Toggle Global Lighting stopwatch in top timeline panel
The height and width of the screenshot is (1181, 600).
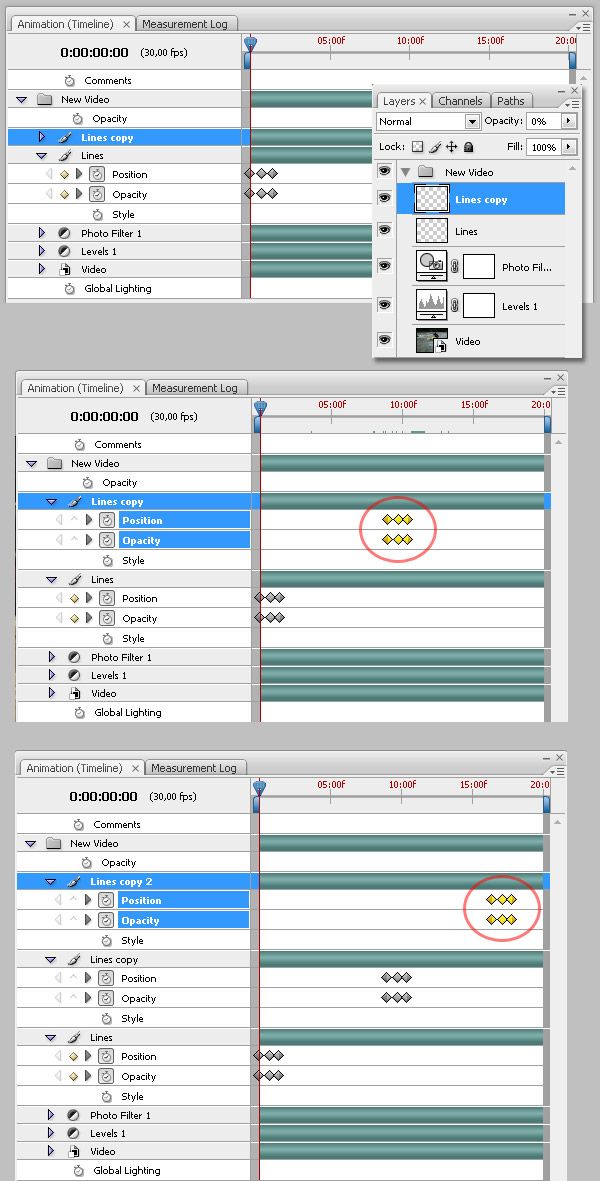pyautogui.click(x=69, y=288)
